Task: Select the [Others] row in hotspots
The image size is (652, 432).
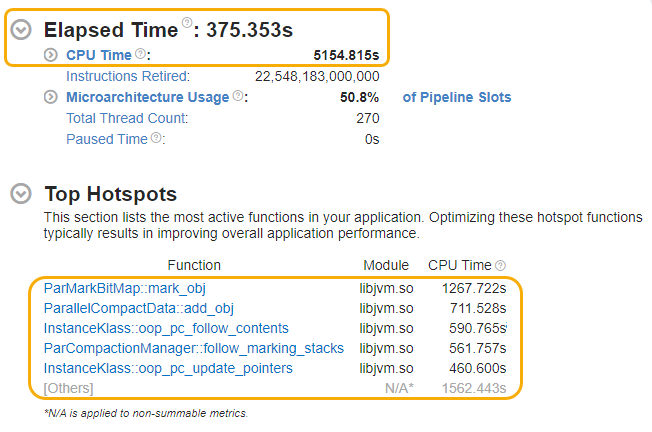Action: (69, 388)
